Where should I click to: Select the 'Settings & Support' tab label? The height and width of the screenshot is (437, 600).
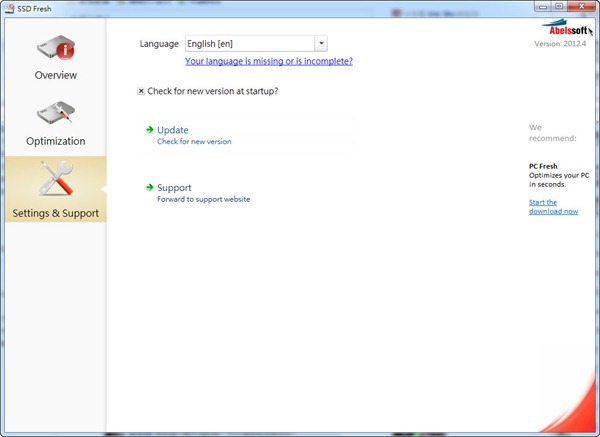coord(55,213)
